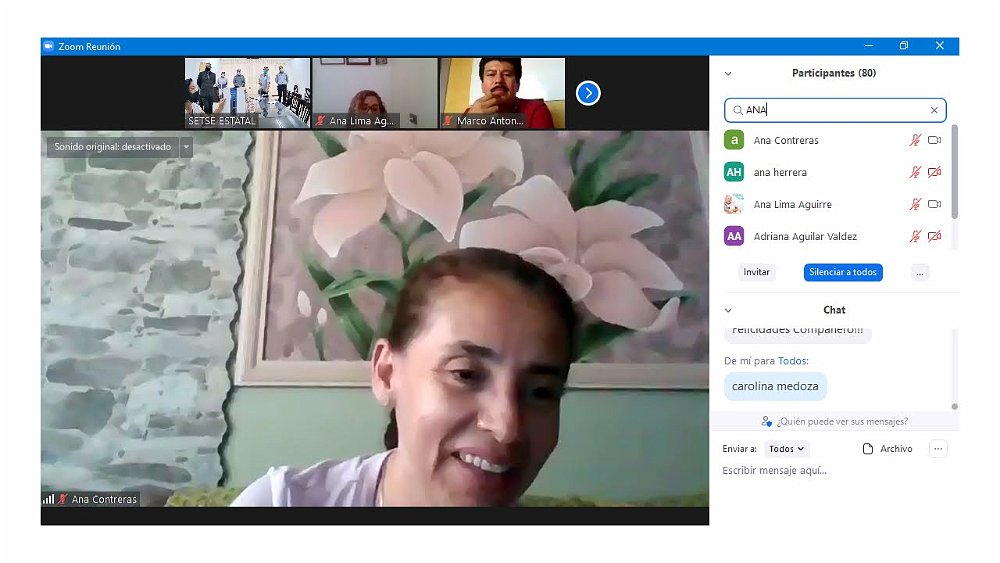Open the Enviar a Todos recipient dropdown
Image resolution: width=1000 pixels, height=563 pixels.
(787, 449)
